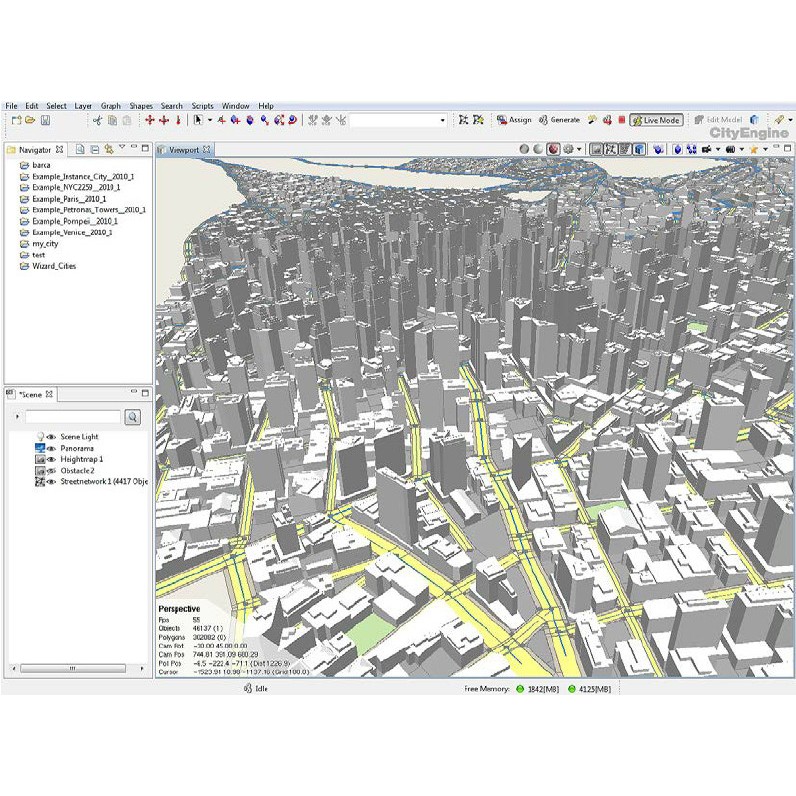Click the gear render settings icon
This screenshot has width=796, height=796.
click(x=568, y=149)
